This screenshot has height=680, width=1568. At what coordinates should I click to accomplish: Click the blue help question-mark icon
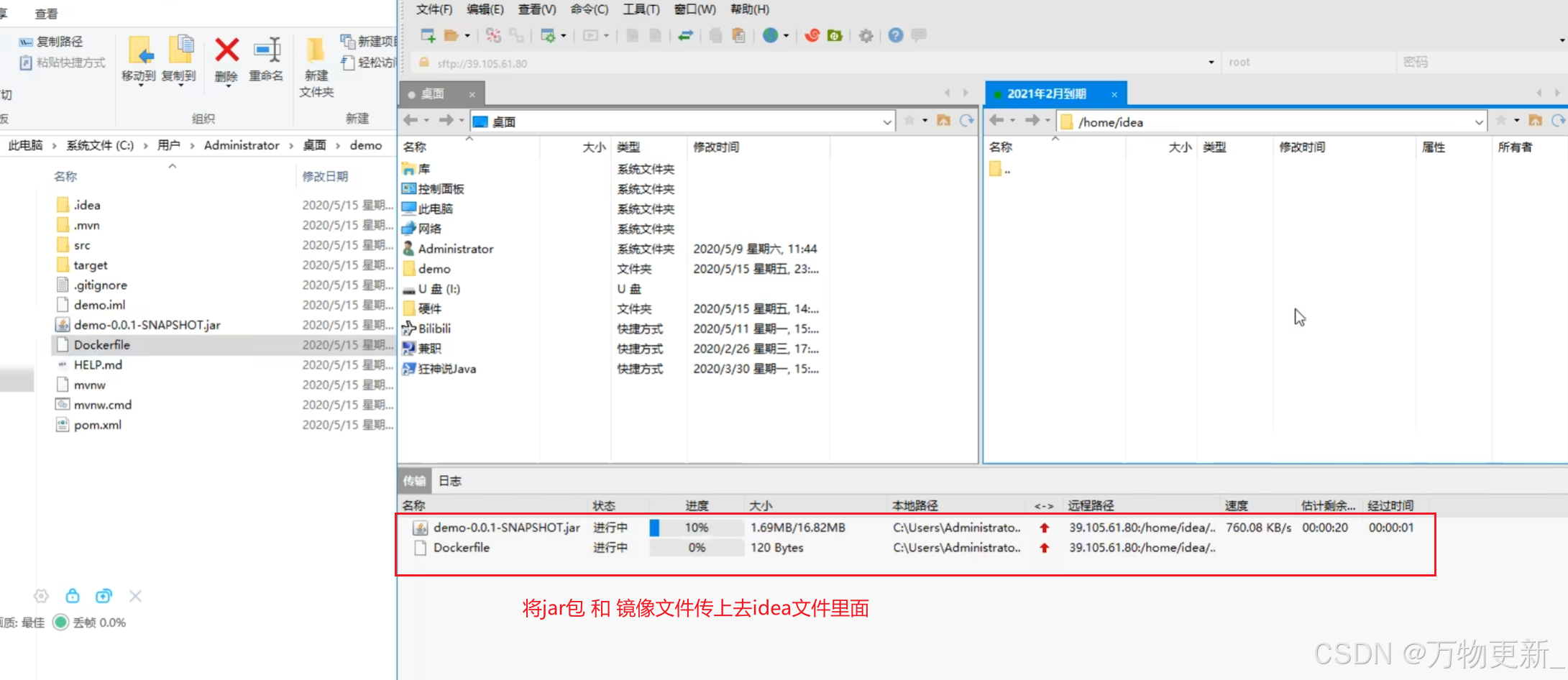tap(895, 35)
